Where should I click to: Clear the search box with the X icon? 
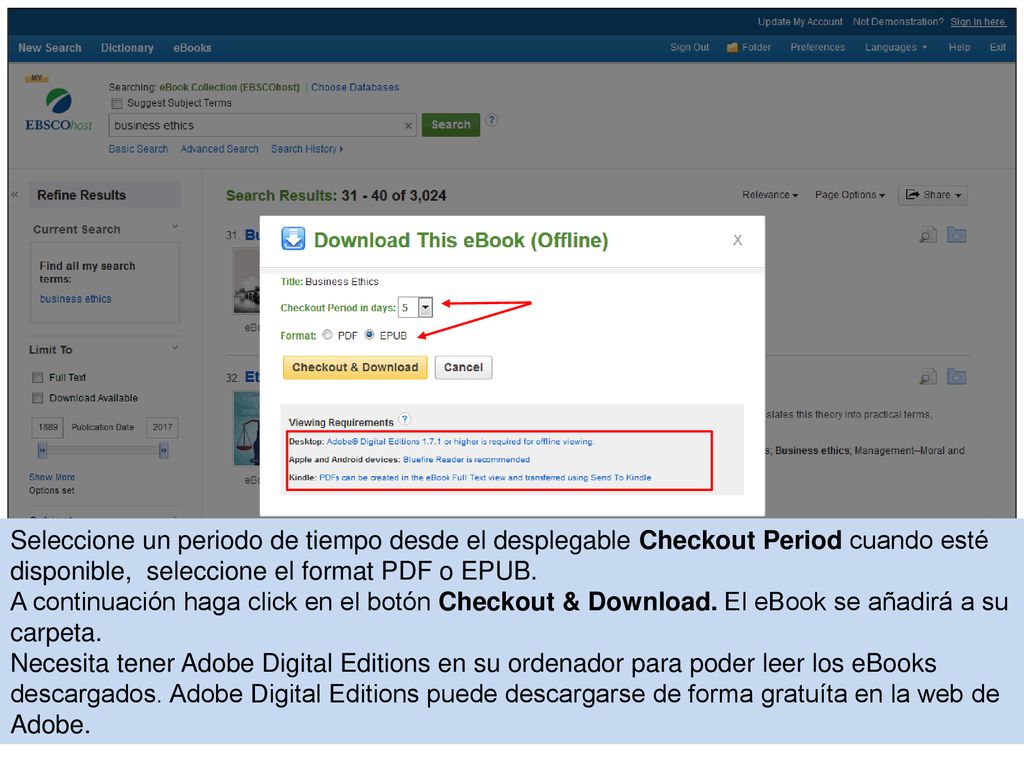coord(408,126)
